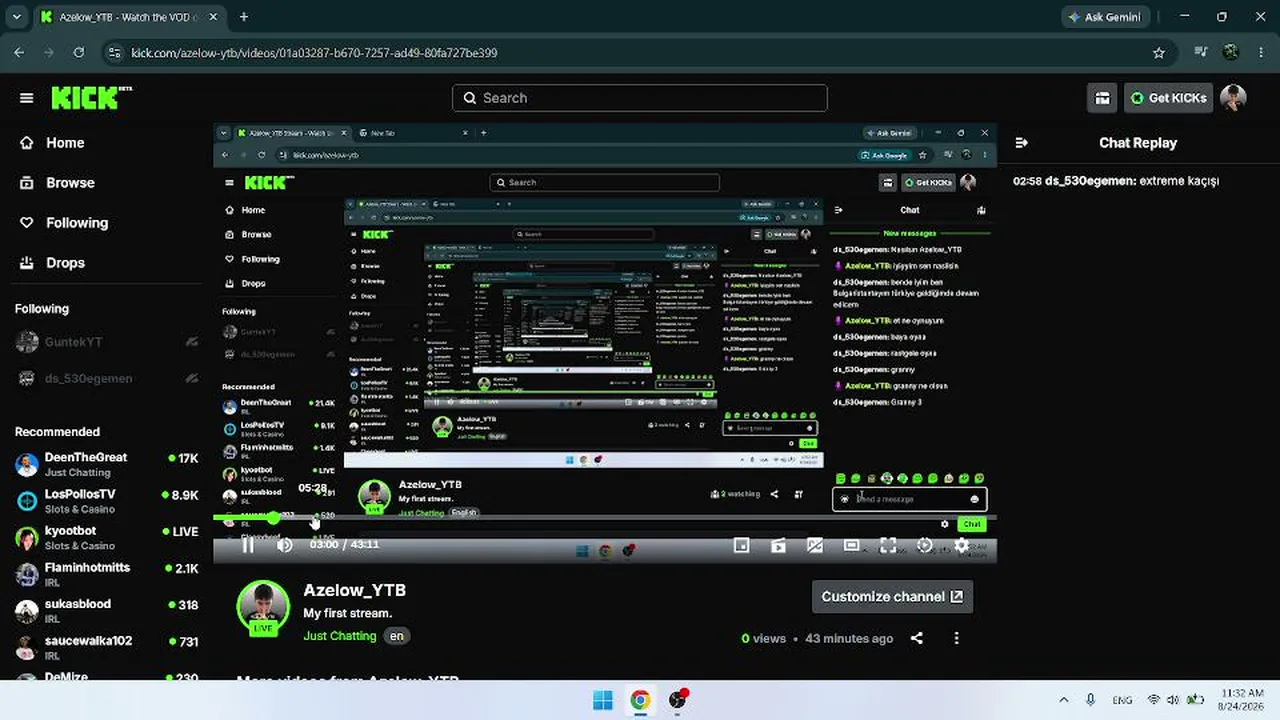Open Chrome media controls icon

coord(1201,53)
